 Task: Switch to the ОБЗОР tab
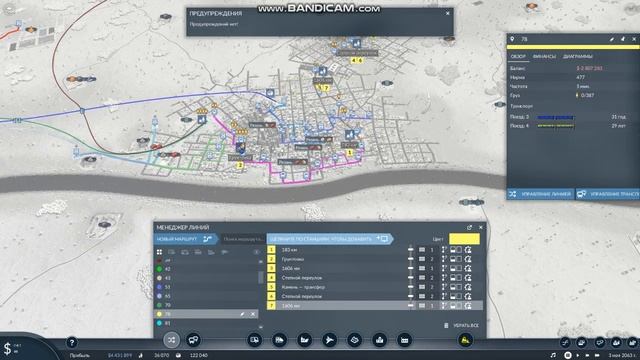(518, 56)
